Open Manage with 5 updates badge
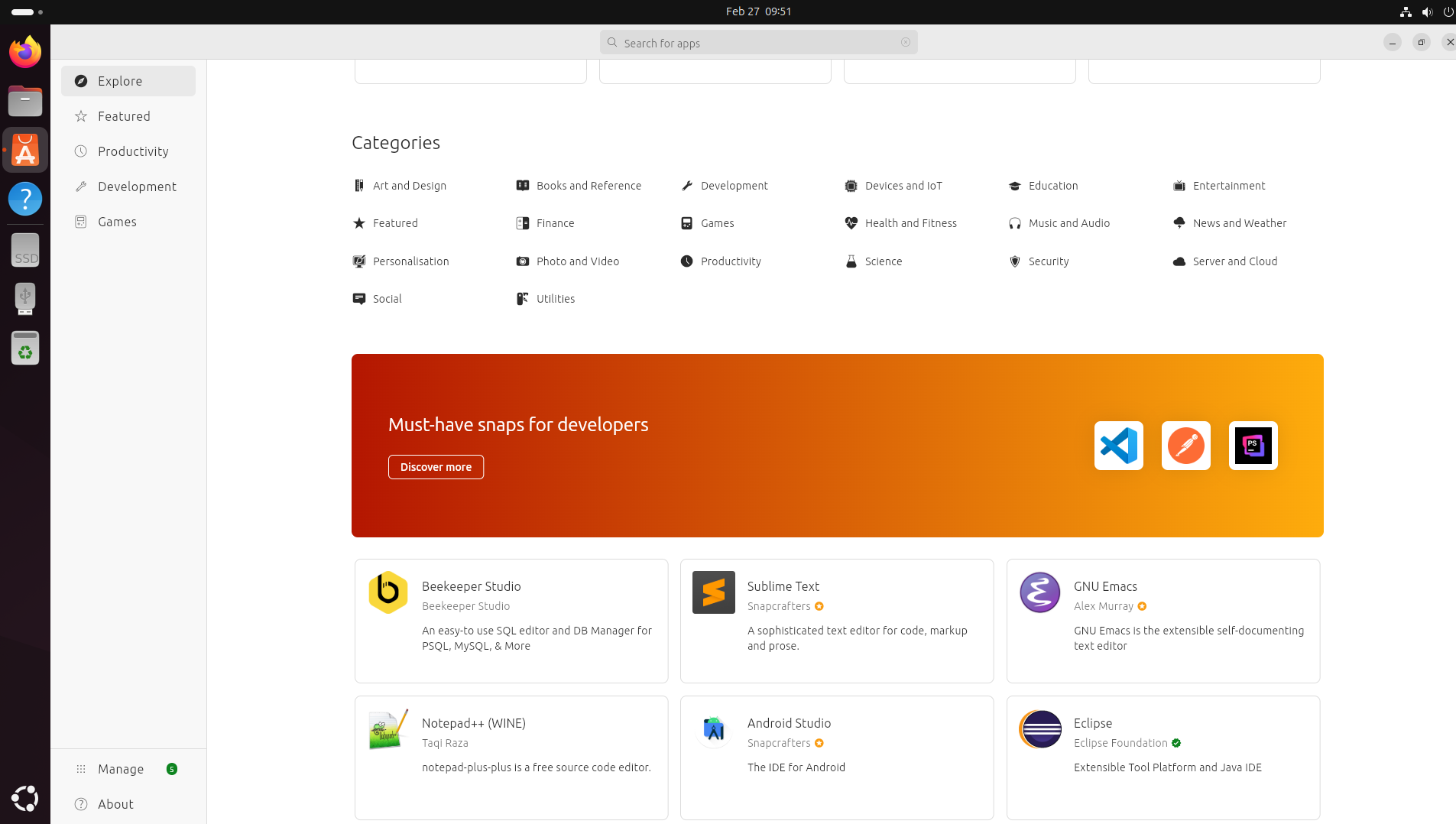The width and height of the screenshot is (1456, 824). 128,769
